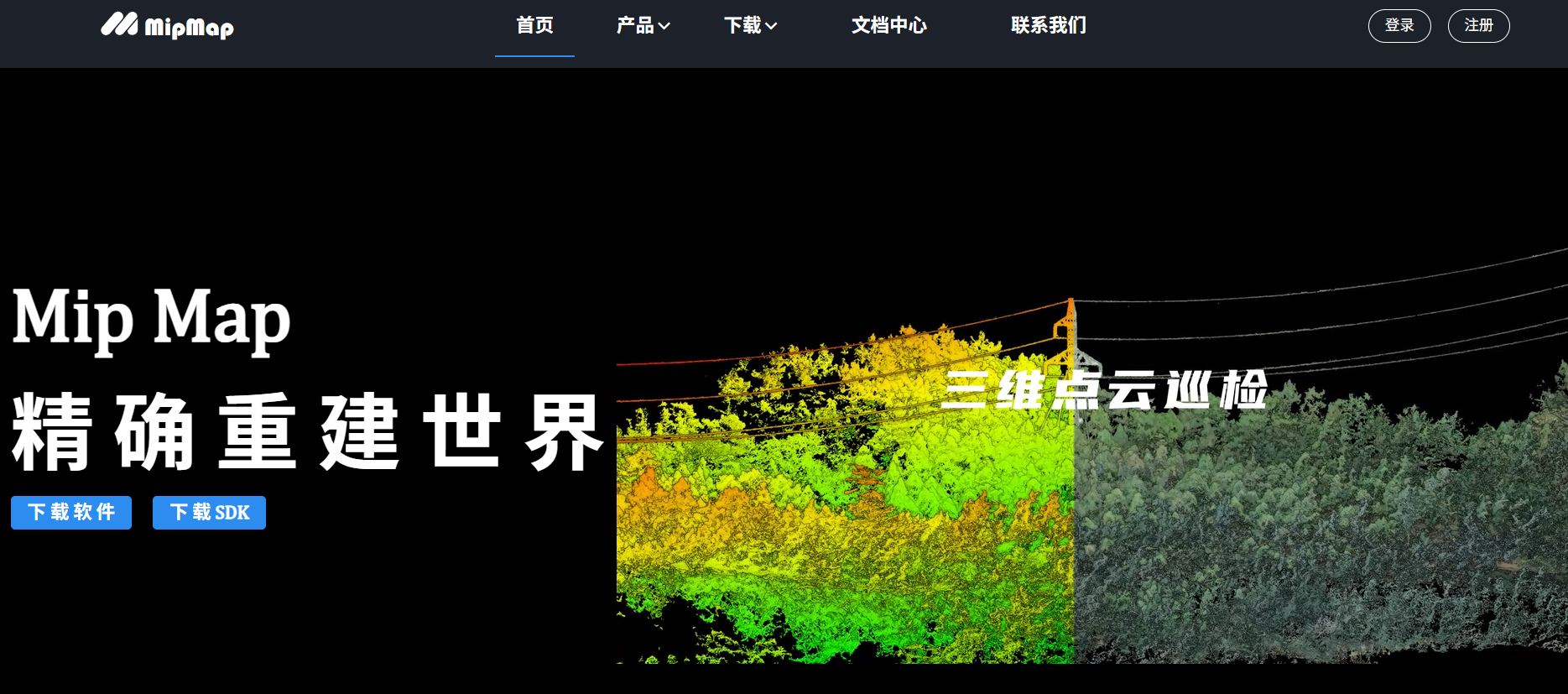Click the MipMap wordmark text

189,29
